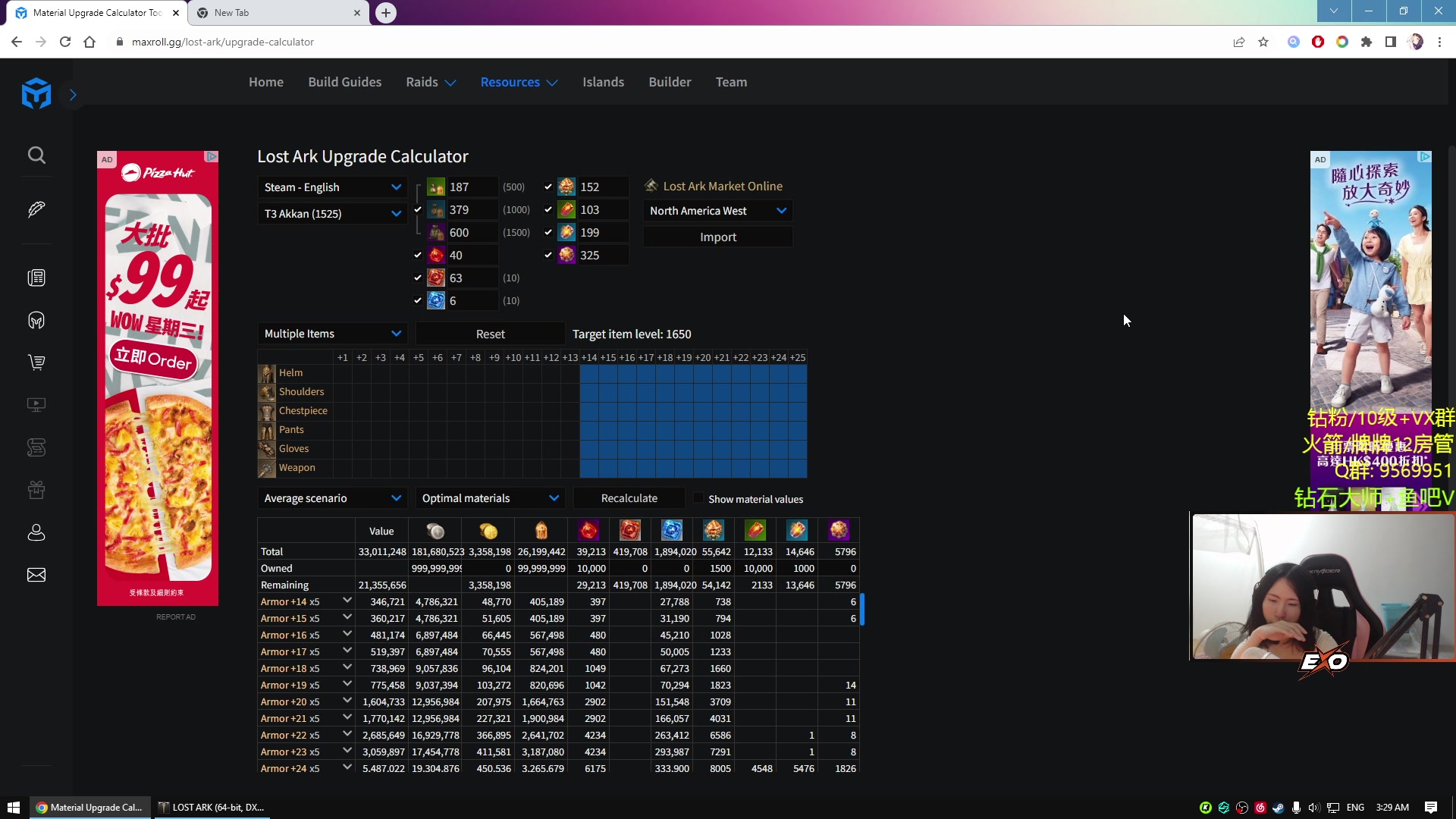1456x819 pixels.
Task: Go to Build Guides menu item
Action: pyautogui.click(x=344, y=82)
